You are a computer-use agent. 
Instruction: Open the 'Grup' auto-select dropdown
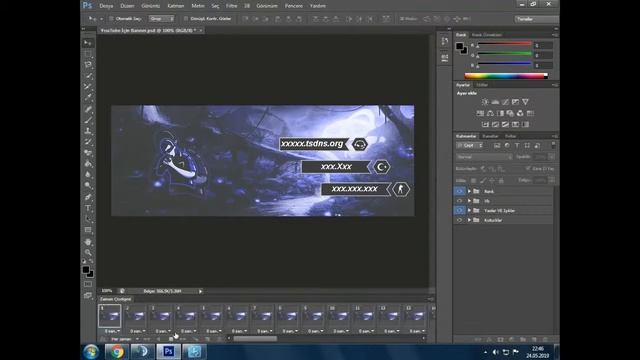[x=161, y=19]
